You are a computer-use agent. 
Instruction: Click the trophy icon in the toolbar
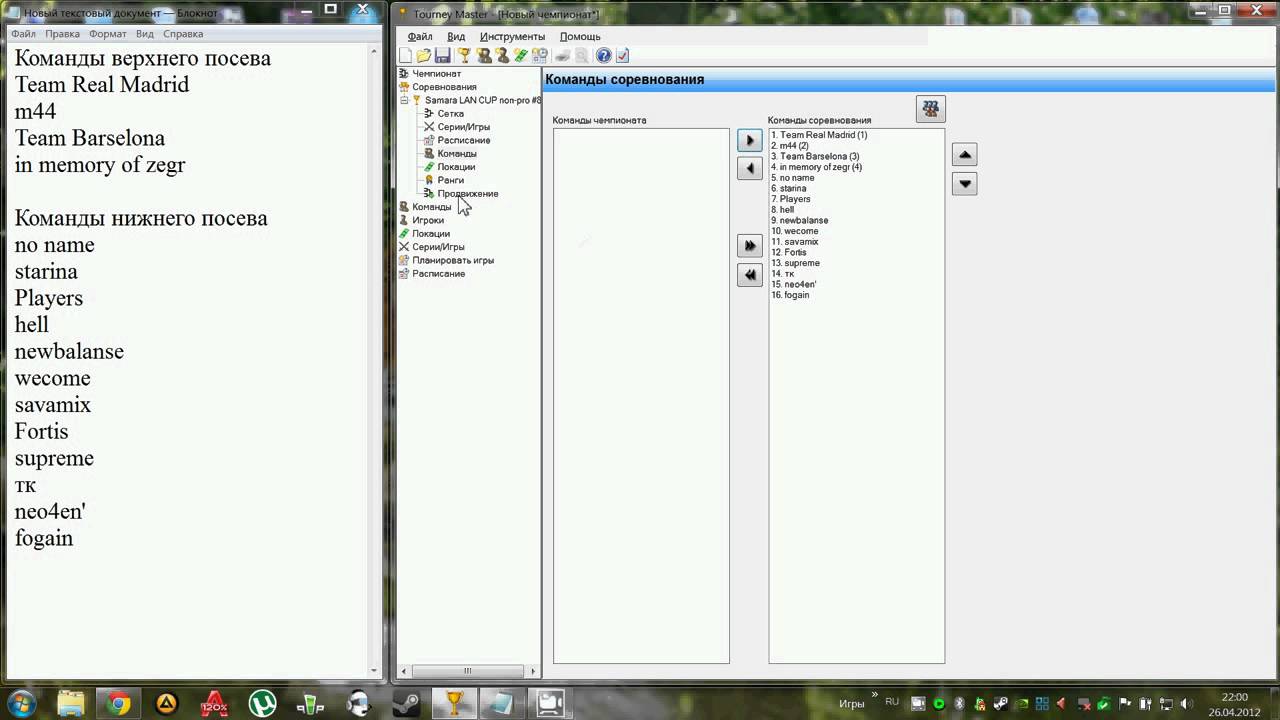464,56
